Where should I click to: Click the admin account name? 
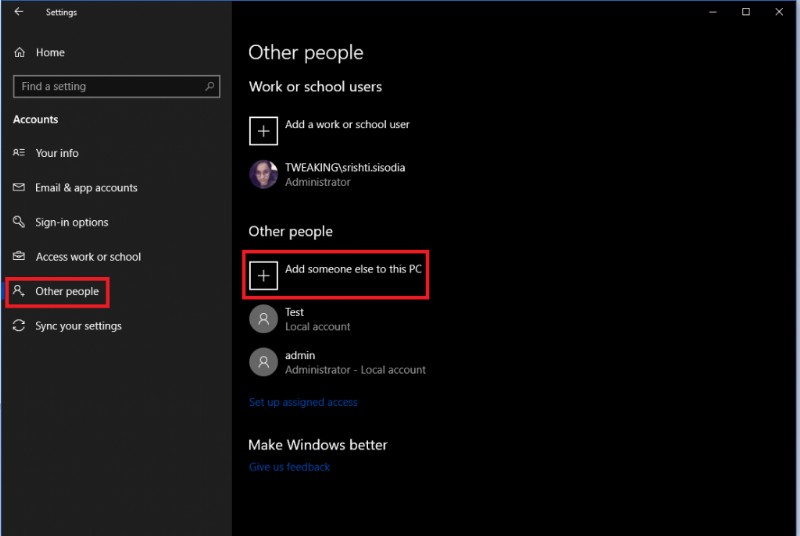coord(300,355)
